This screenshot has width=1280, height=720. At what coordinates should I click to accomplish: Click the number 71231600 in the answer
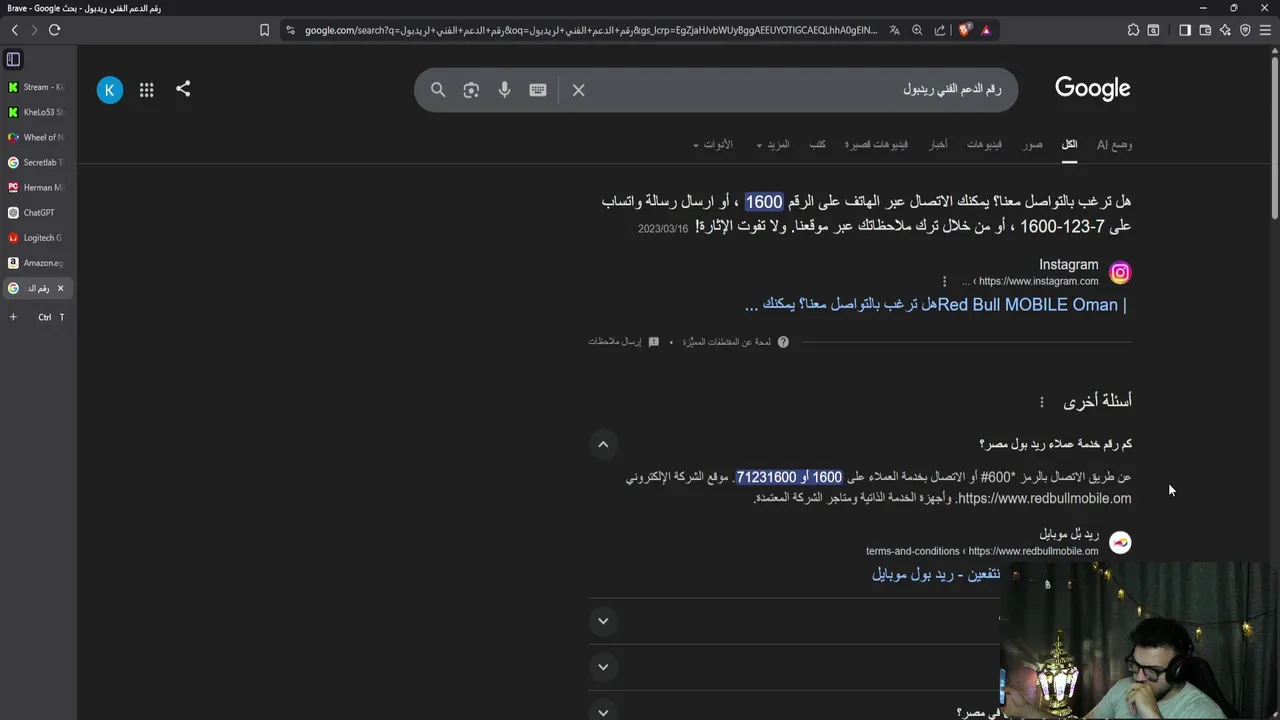[x=767, y=477]
